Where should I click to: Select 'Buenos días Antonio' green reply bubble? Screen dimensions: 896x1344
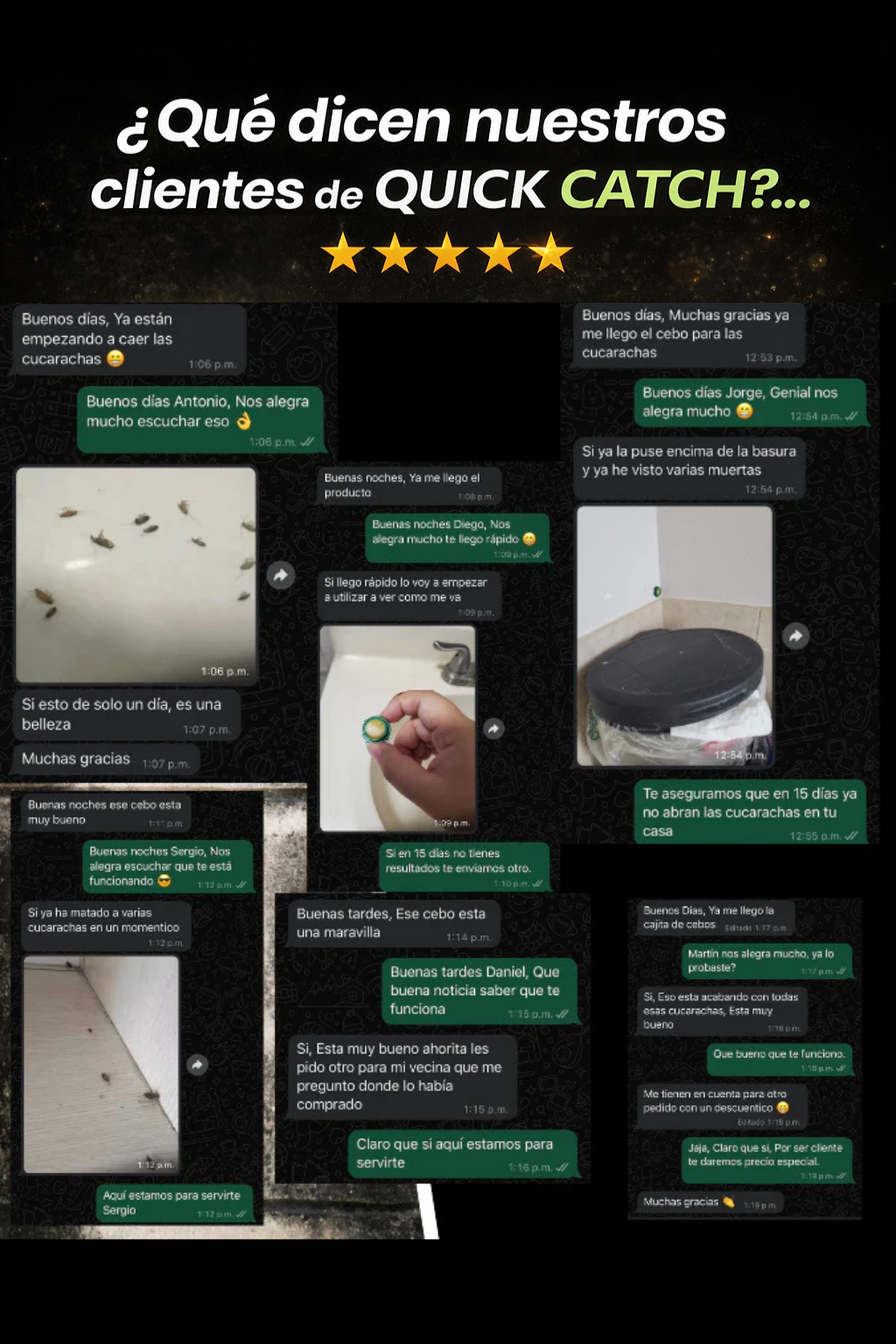pos(200,421)
